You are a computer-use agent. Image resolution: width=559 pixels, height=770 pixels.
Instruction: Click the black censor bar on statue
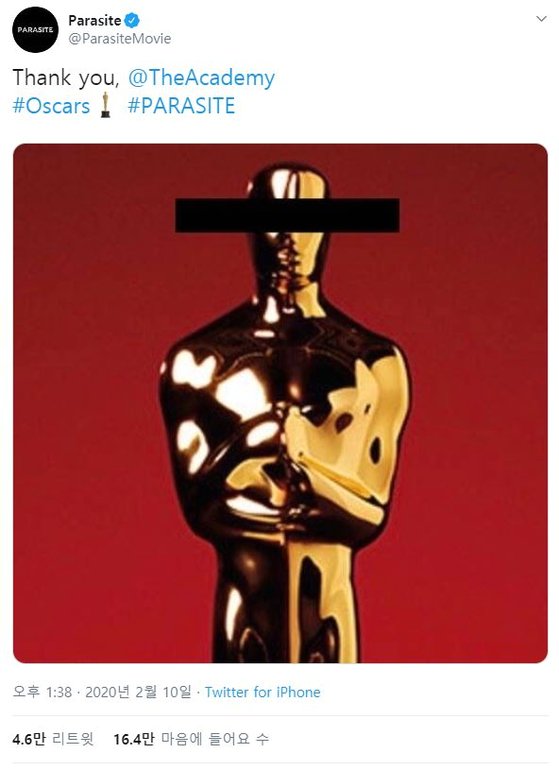[287, 215]
